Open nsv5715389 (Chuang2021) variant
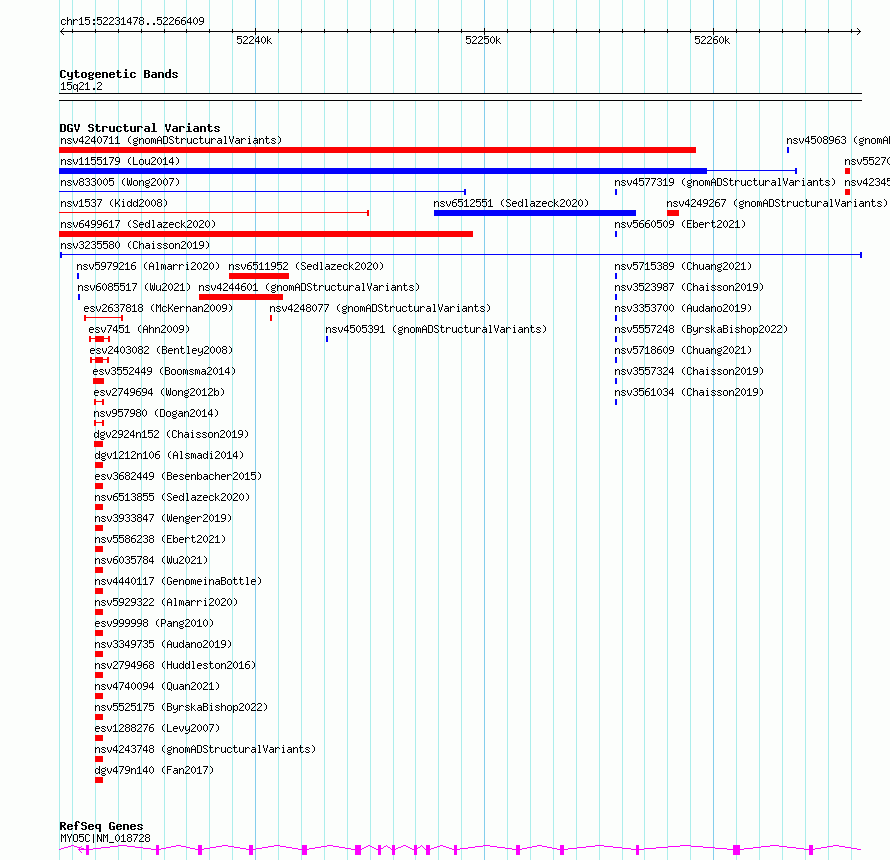 coord(683,266)
